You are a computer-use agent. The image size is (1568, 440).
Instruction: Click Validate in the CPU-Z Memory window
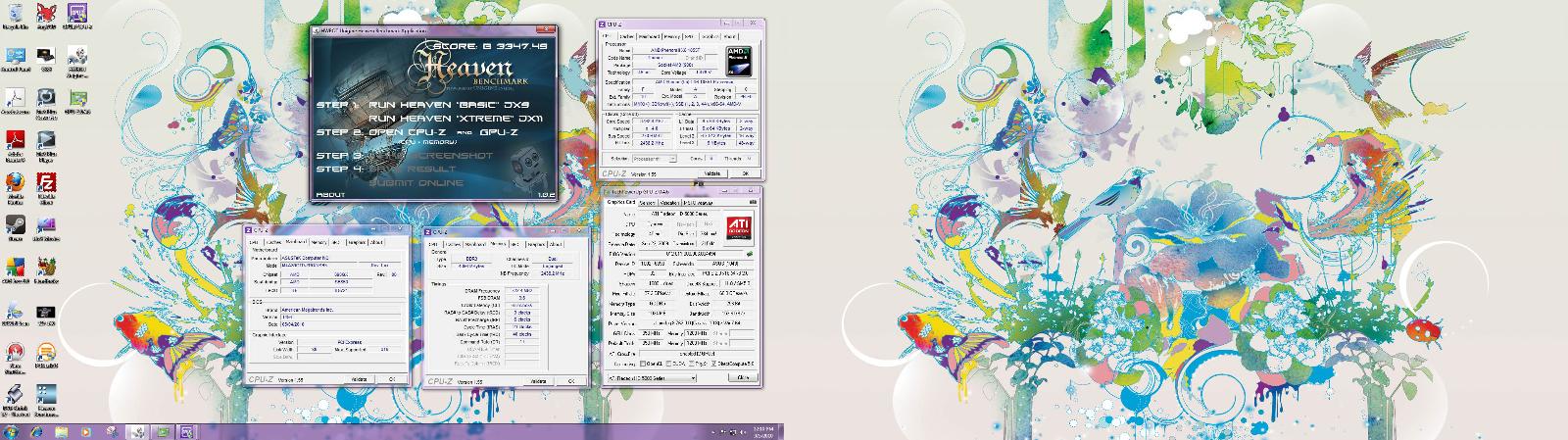pyautogui.click(x=537, y=380)
